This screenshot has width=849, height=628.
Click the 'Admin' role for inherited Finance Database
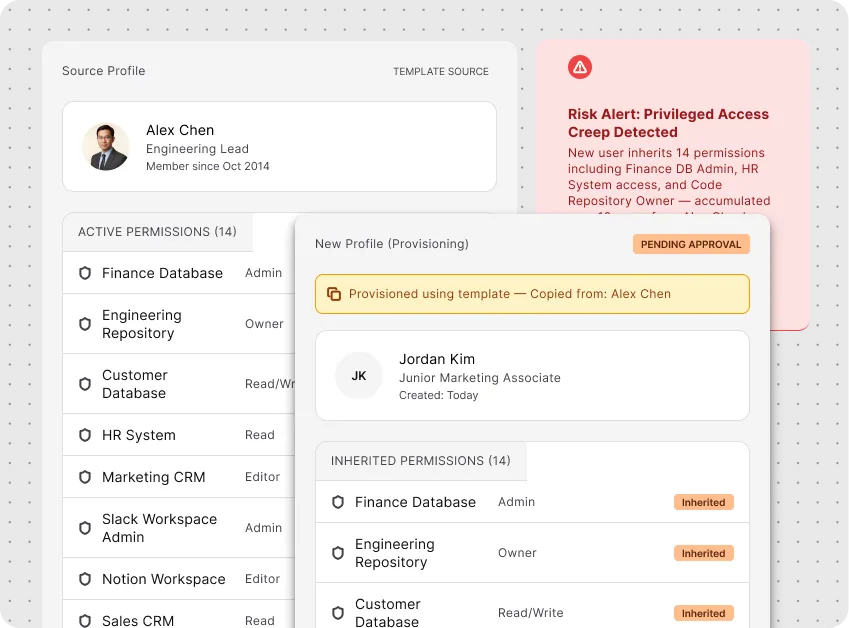coord(517,502)
